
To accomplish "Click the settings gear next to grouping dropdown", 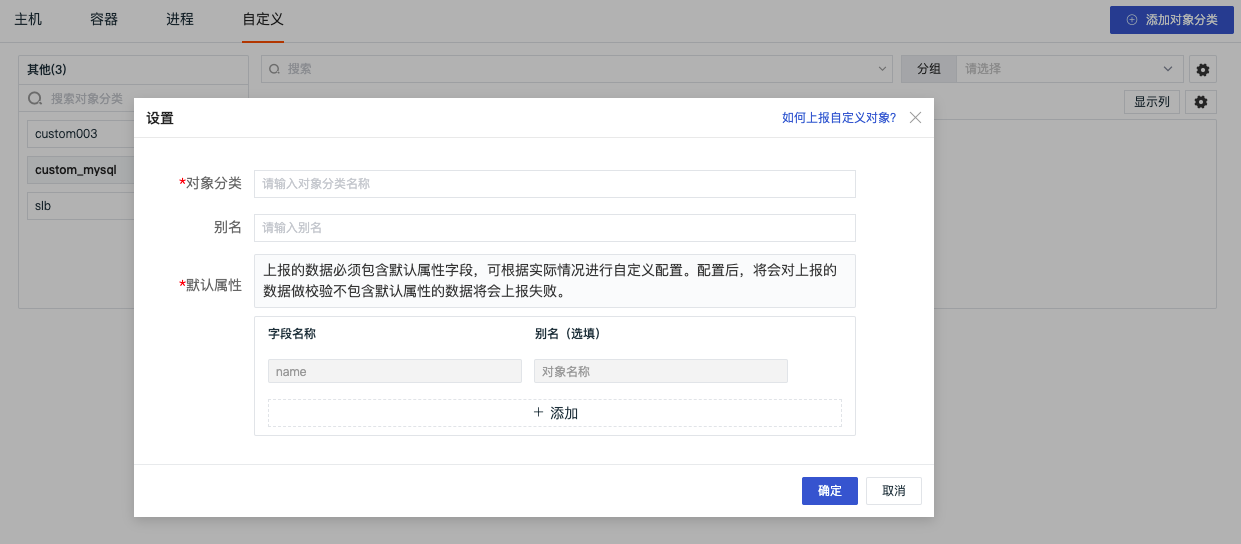I will coord(1202,69).
